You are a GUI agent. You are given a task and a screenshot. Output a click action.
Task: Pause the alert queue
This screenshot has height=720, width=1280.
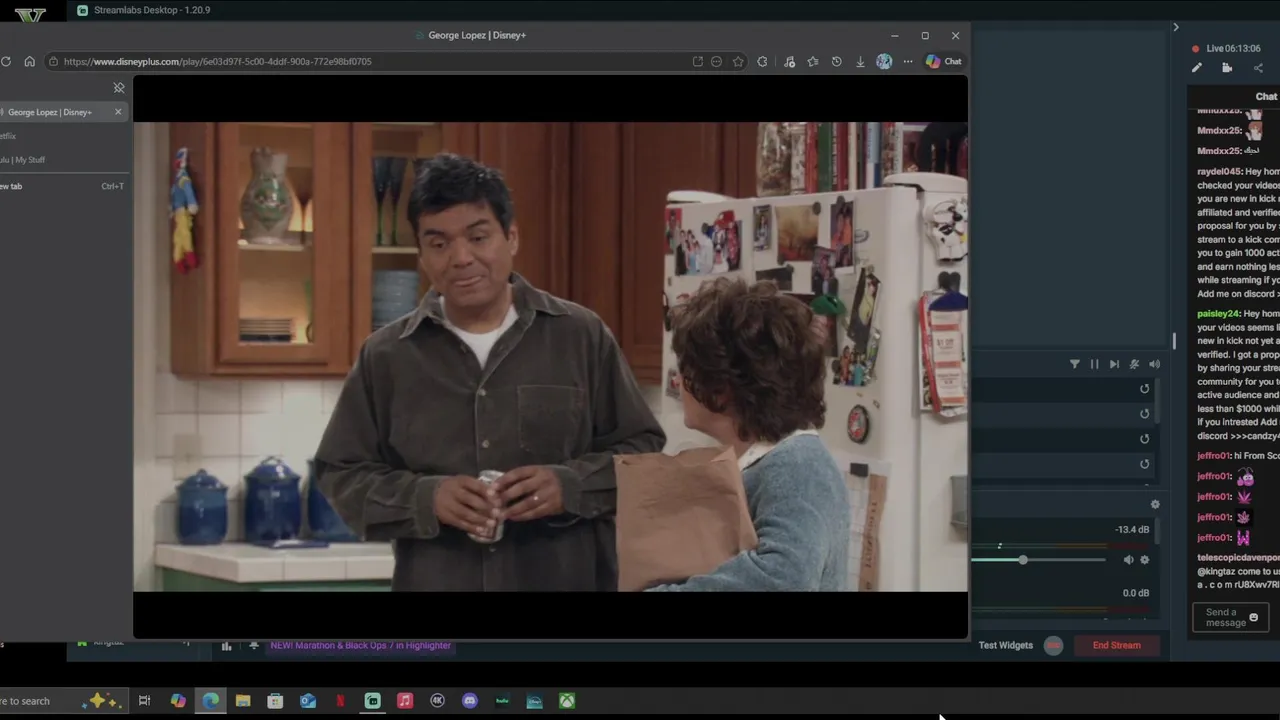pos(1094,364)
